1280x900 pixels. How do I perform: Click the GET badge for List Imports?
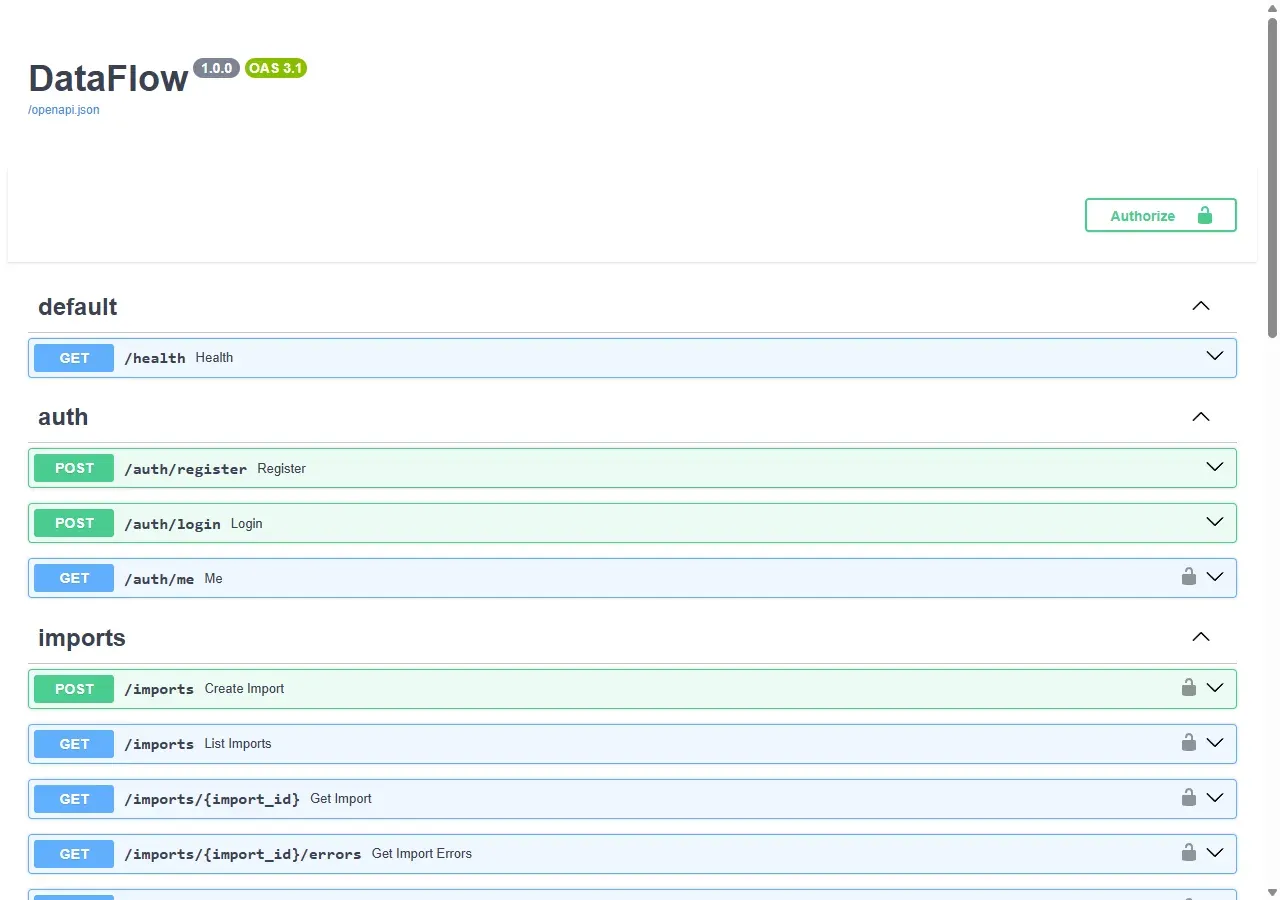point(74,744)
